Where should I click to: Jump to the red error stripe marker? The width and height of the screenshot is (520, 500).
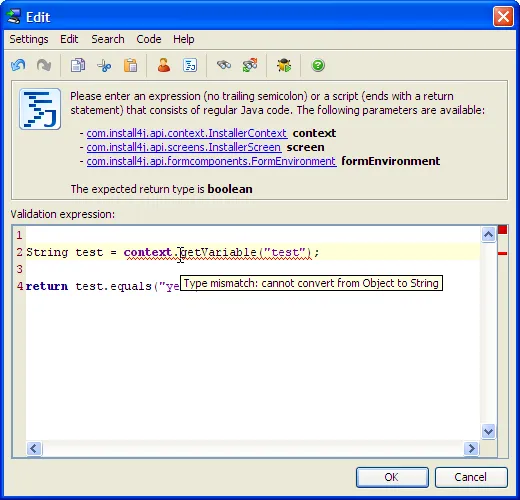click(503, 254)
